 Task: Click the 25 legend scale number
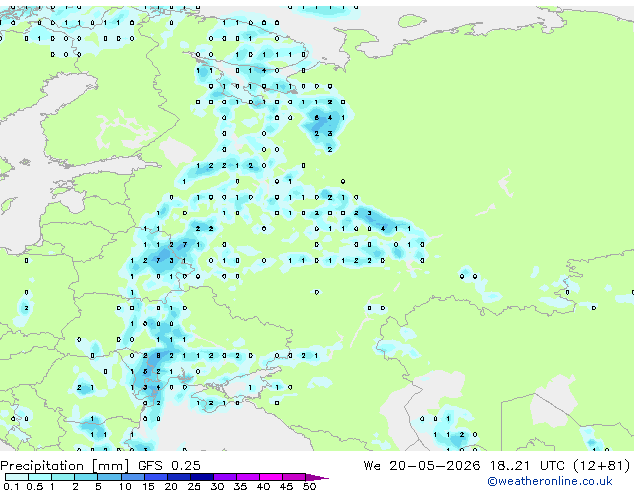(x=194, y=486)
